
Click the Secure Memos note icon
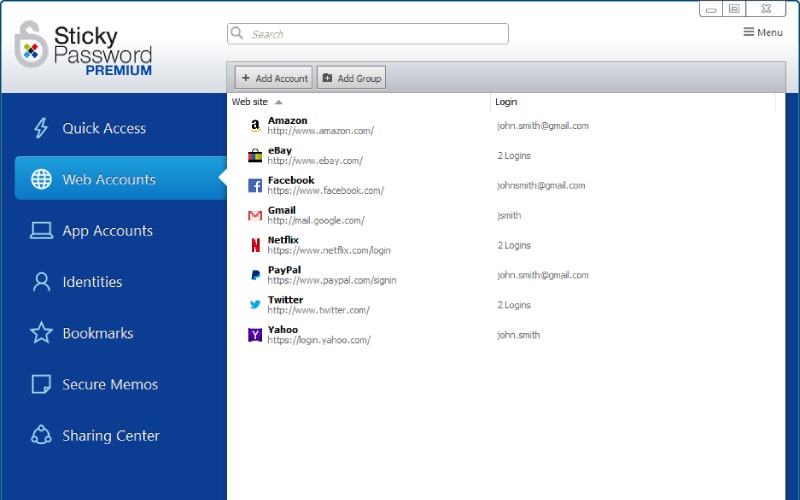[41, 384]
